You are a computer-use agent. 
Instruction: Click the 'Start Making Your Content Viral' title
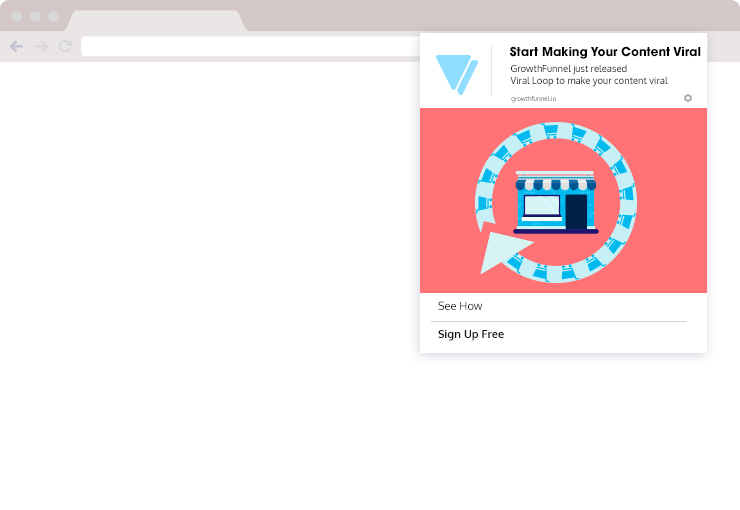[604, 52]
